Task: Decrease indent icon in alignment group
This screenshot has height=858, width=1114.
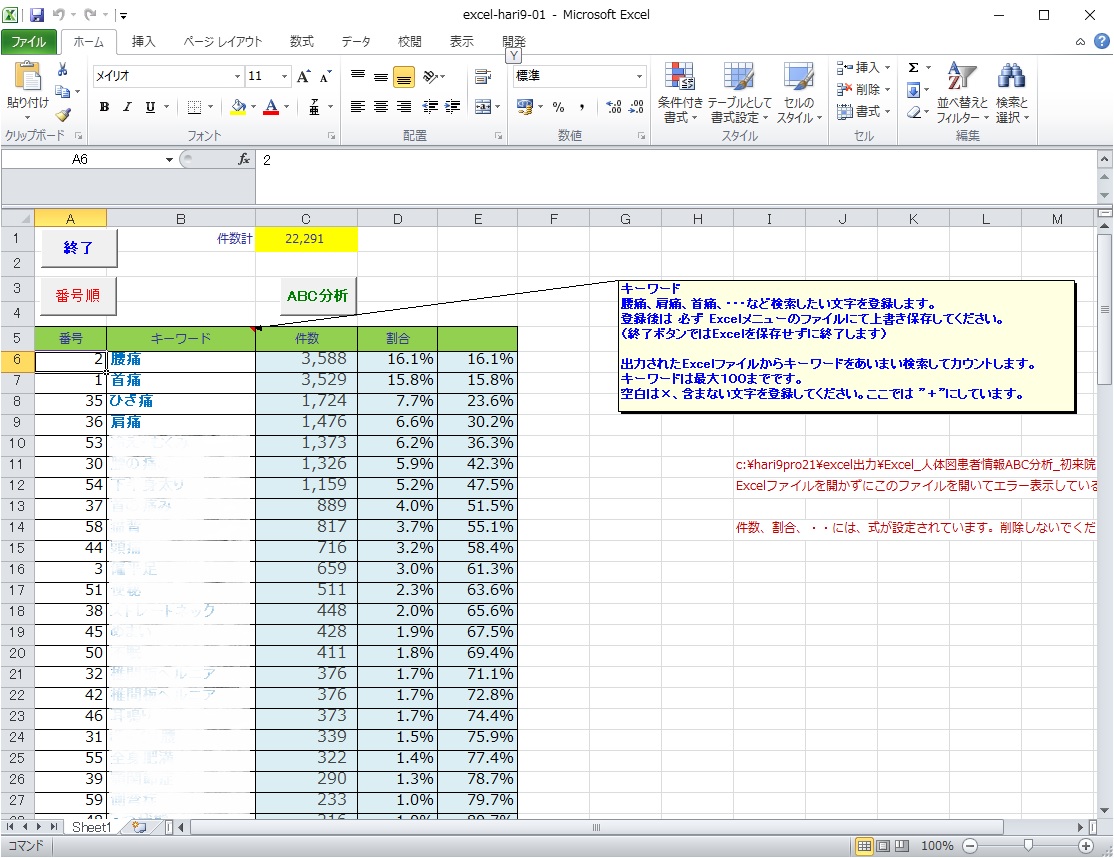Action: [430, 107]
